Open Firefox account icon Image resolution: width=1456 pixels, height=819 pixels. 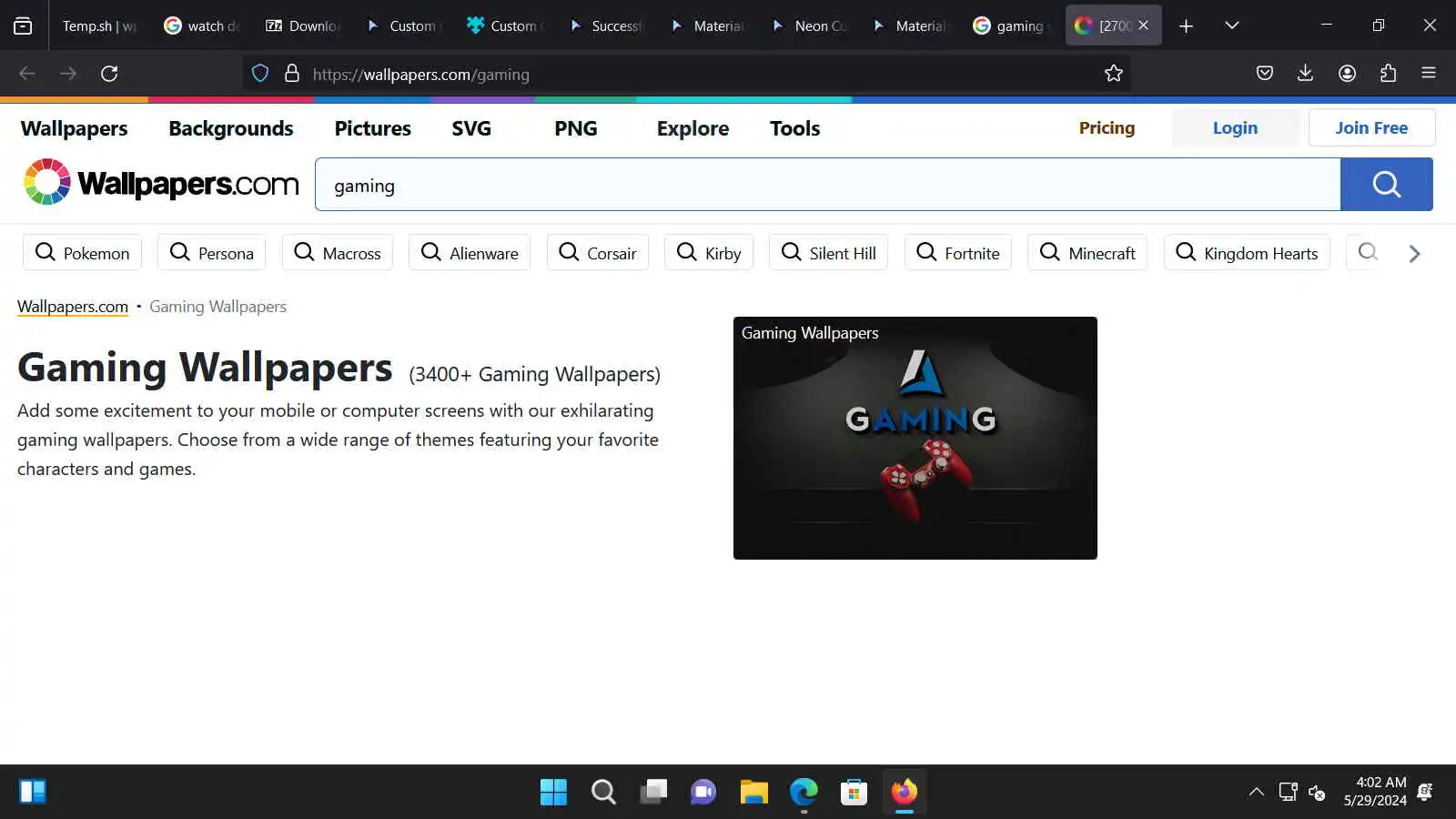(x=1347, y=74)
